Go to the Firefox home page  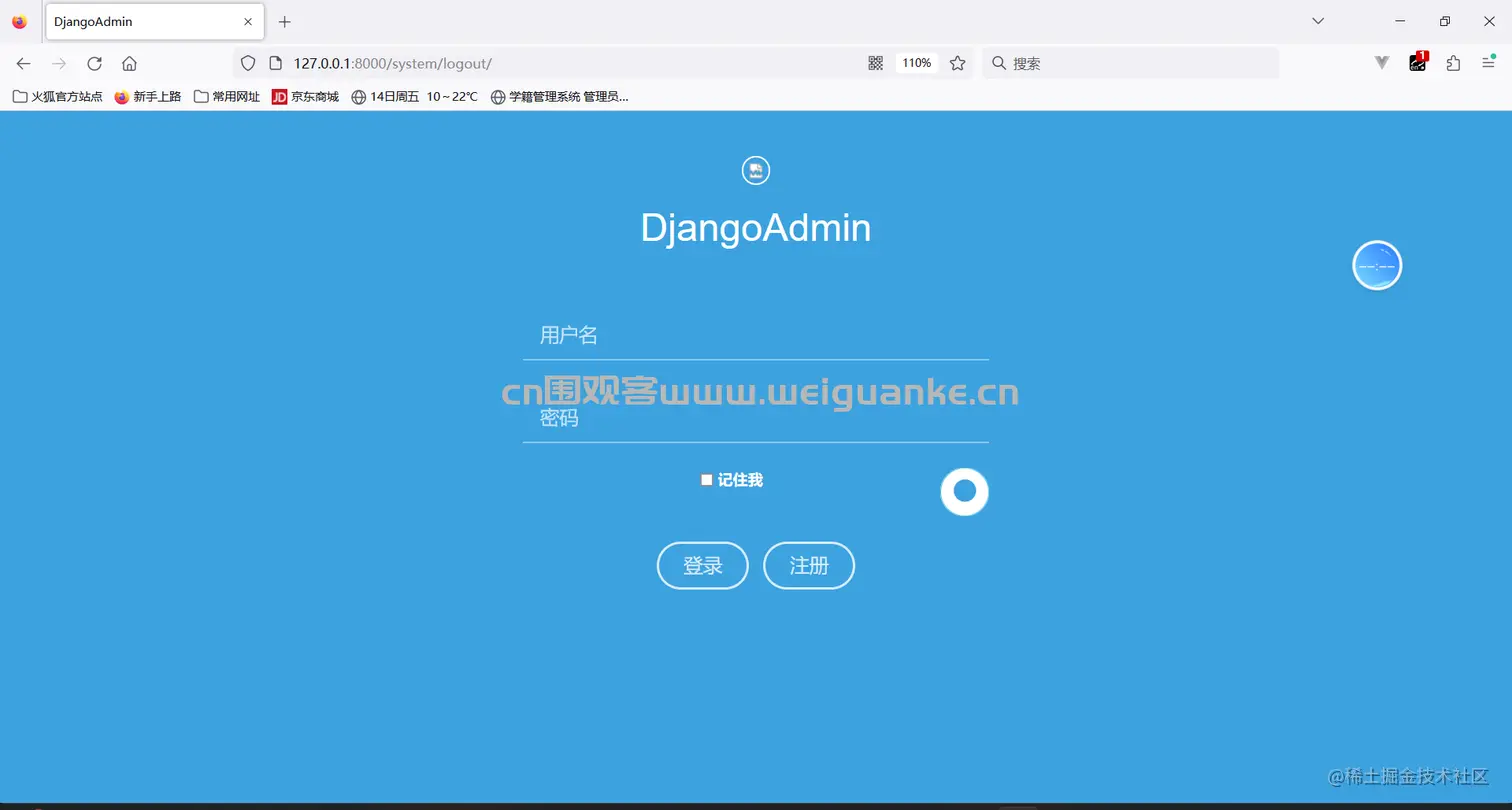(129, 63)
